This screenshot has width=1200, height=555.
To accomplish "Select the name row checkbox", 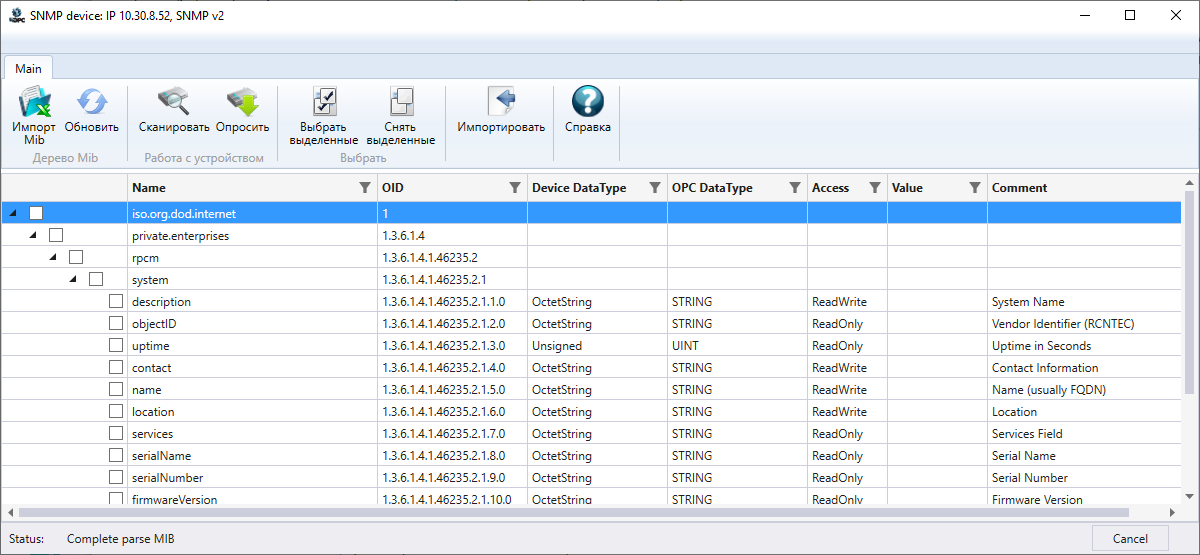I will (116, 389).
